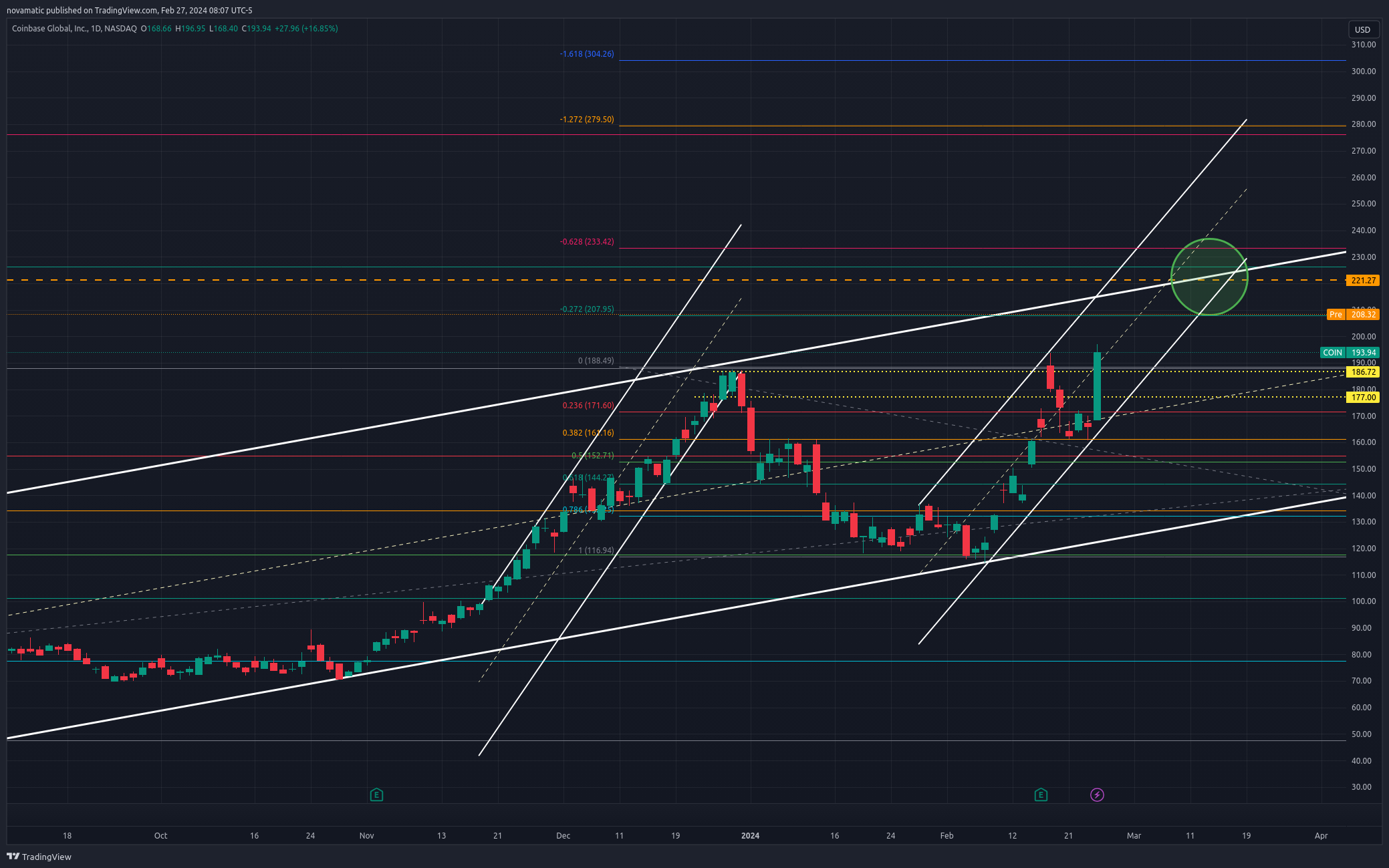Click the COIN 193.94 price label
The width and height of the screenshot is (1389, 868).
point(1349,352)
